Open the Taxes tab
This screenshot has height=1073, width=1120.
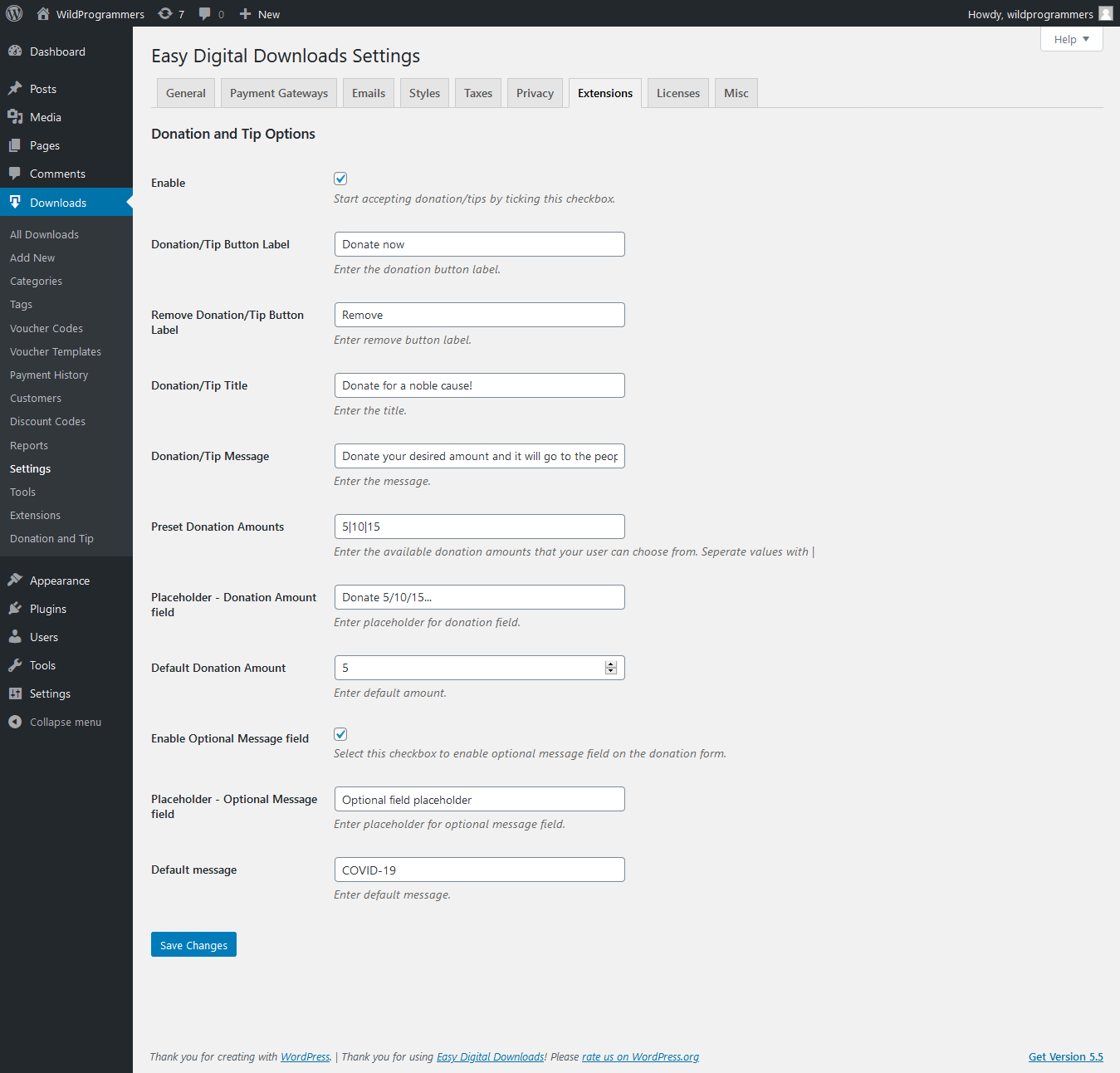(478, 93)
